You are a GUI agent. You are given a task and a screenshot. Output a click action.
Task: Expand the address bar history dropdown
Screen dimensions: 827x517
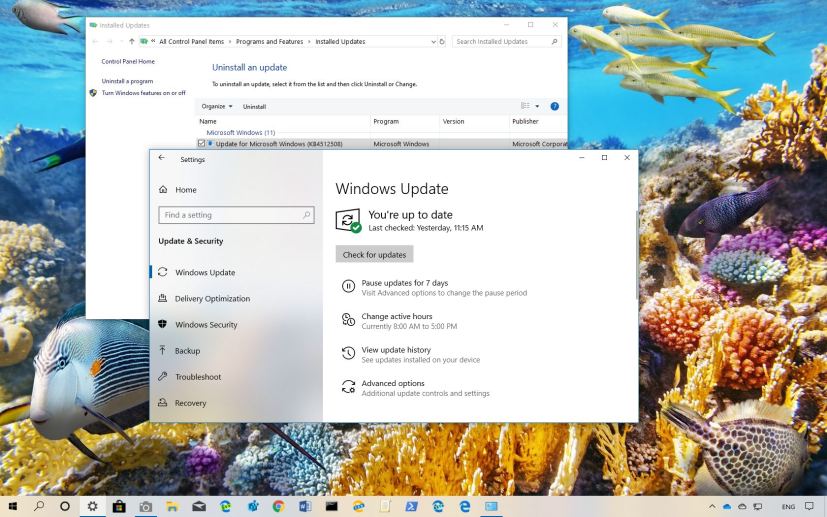pos(434,41)
